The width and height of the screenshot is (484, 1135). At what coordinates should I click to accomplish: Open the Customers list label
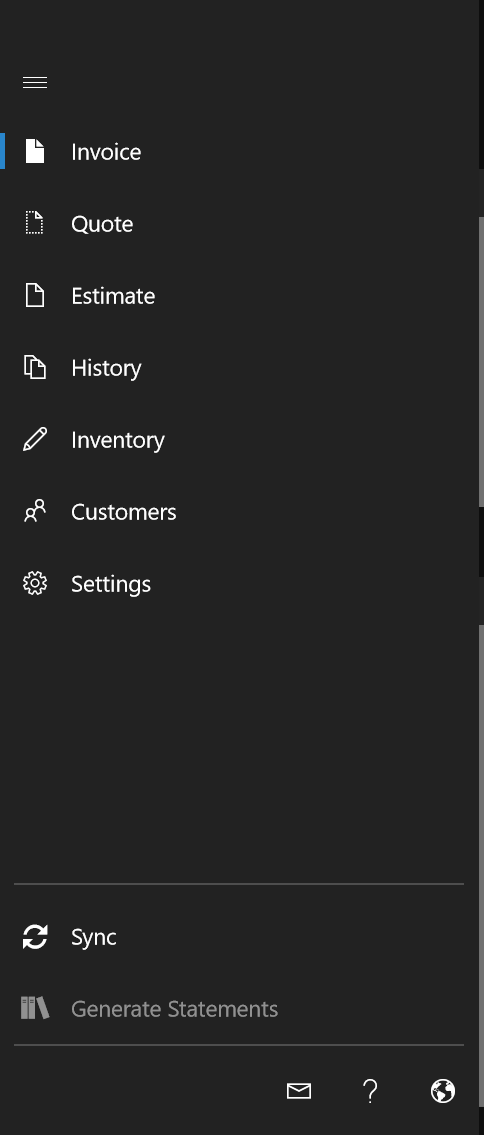[124, 512]
